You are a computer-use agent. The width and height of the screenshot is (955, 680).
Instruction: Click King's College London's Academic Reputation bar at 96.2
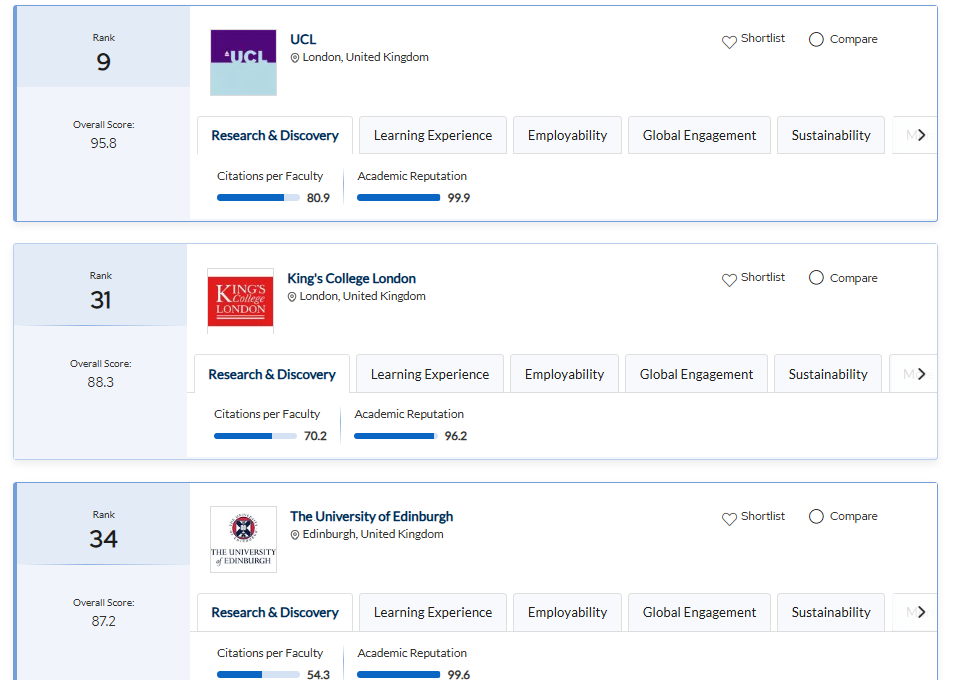pos(395,436)
